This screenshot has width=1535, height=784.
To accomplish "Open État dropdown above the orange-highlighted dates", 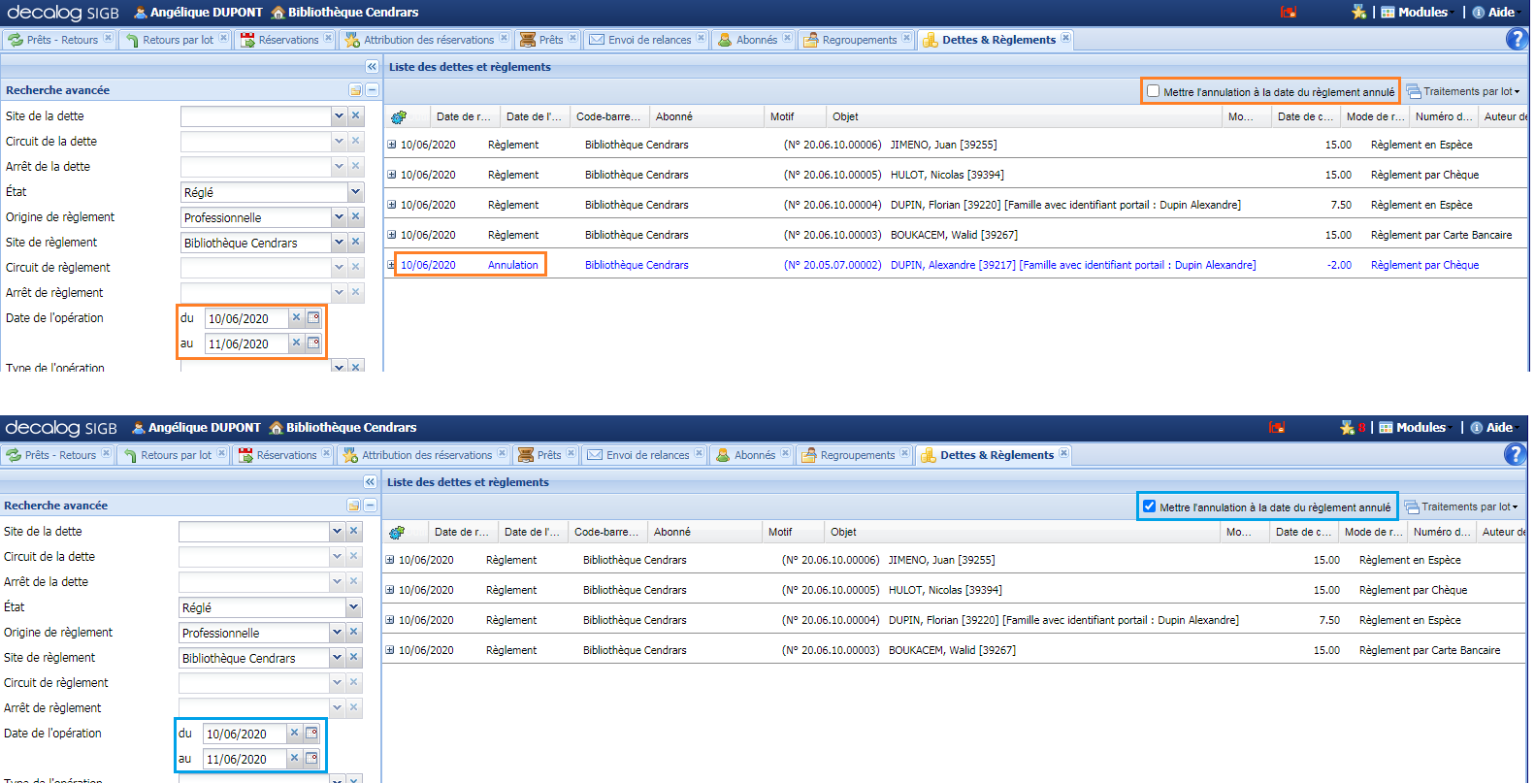I will point(355,192).
